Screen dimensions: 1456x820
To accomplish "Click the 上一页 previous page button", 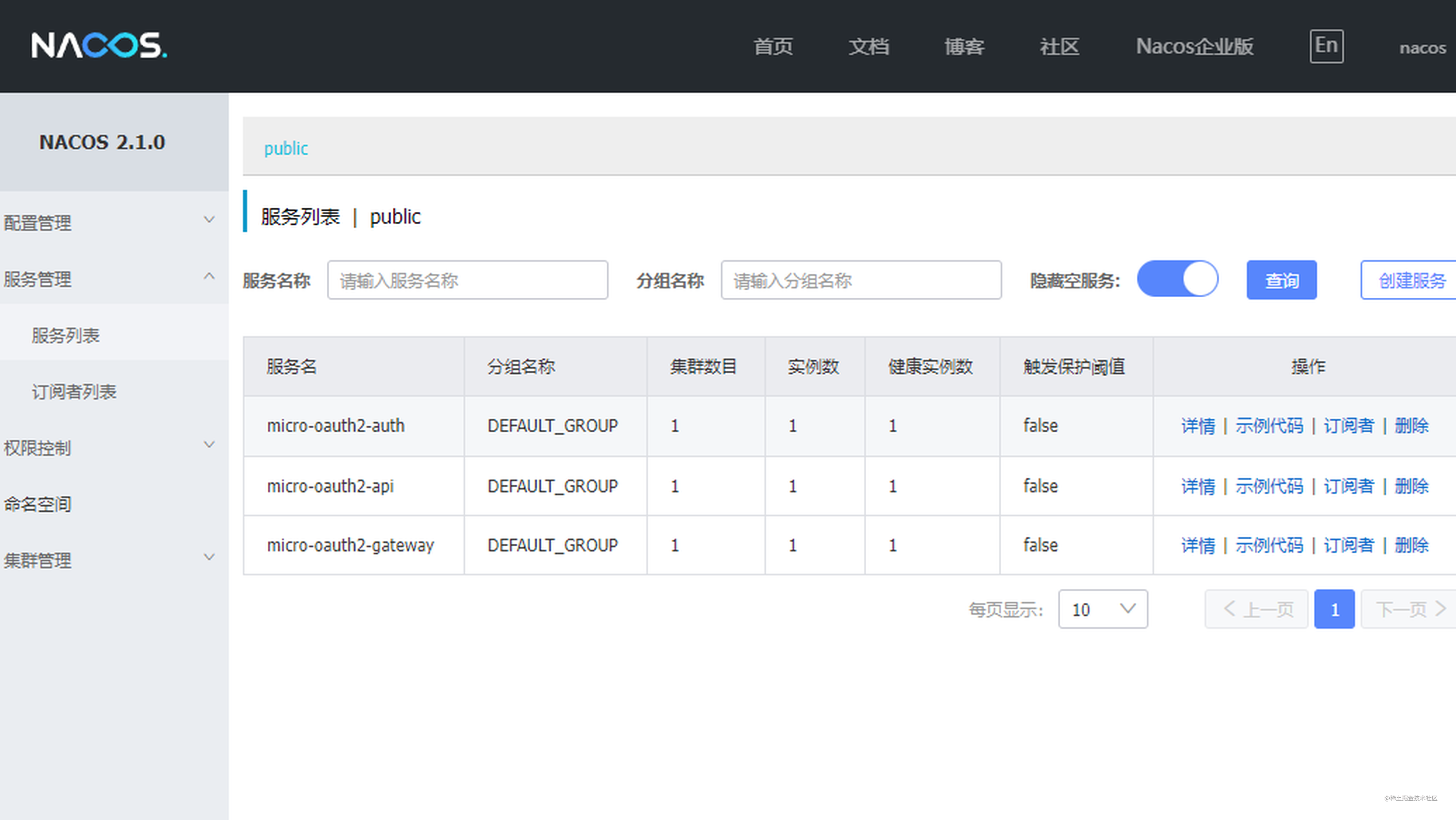I will coord(1256,609).
